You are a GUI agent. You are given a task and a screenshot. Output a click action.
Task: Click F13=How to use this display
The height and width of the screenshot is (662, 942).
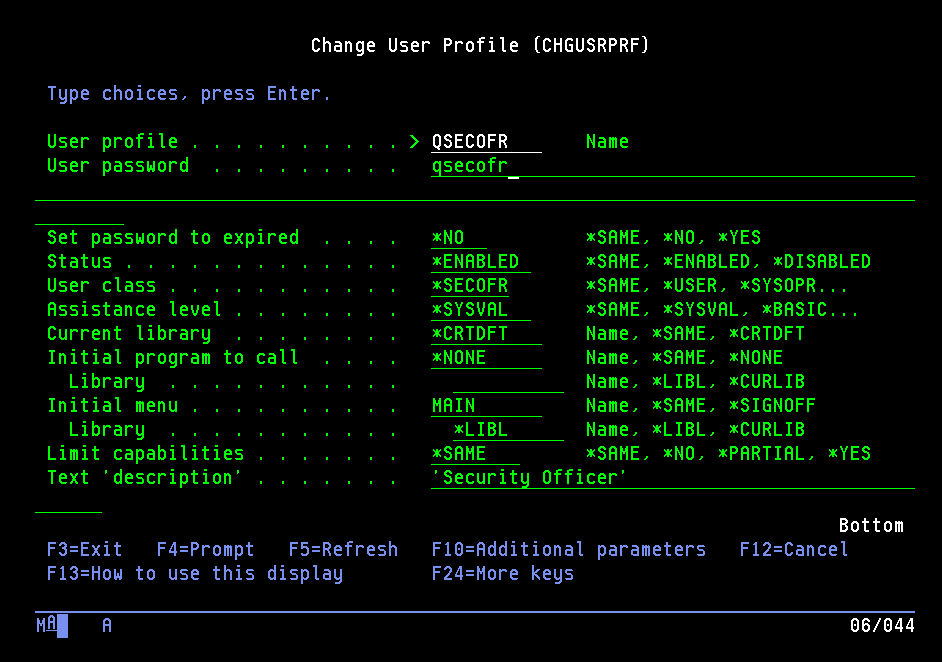click(x=195, y=574)
